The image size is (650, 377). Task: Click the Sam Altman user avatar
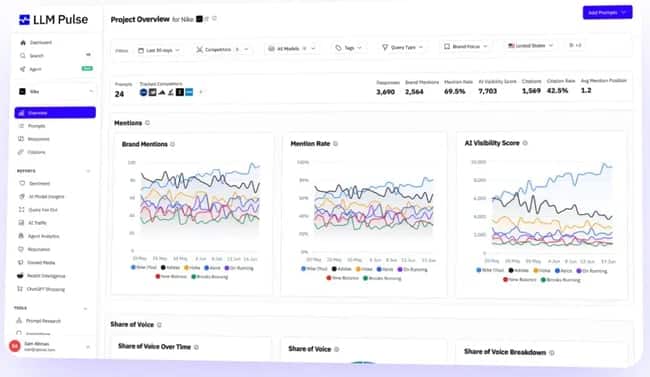point(15,345)
